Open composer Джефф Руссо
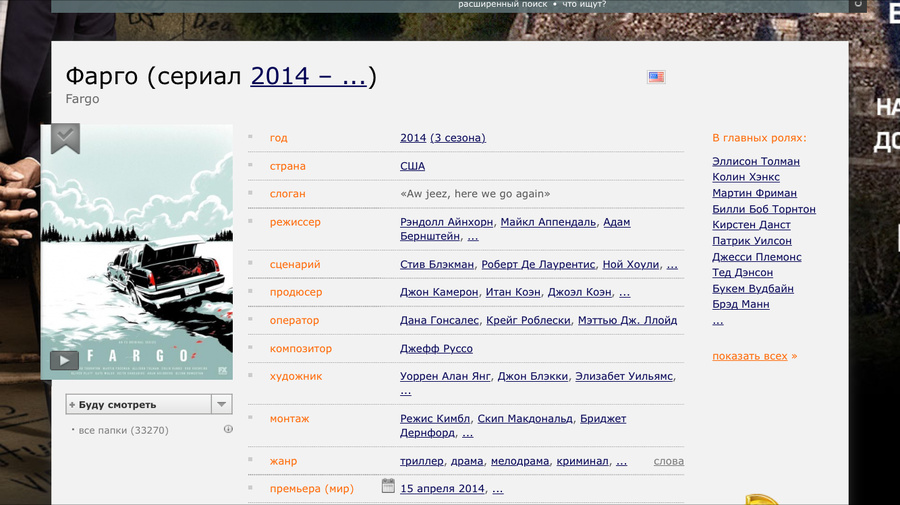The height and width of the screenshot is (505, 900). point(436,348)
